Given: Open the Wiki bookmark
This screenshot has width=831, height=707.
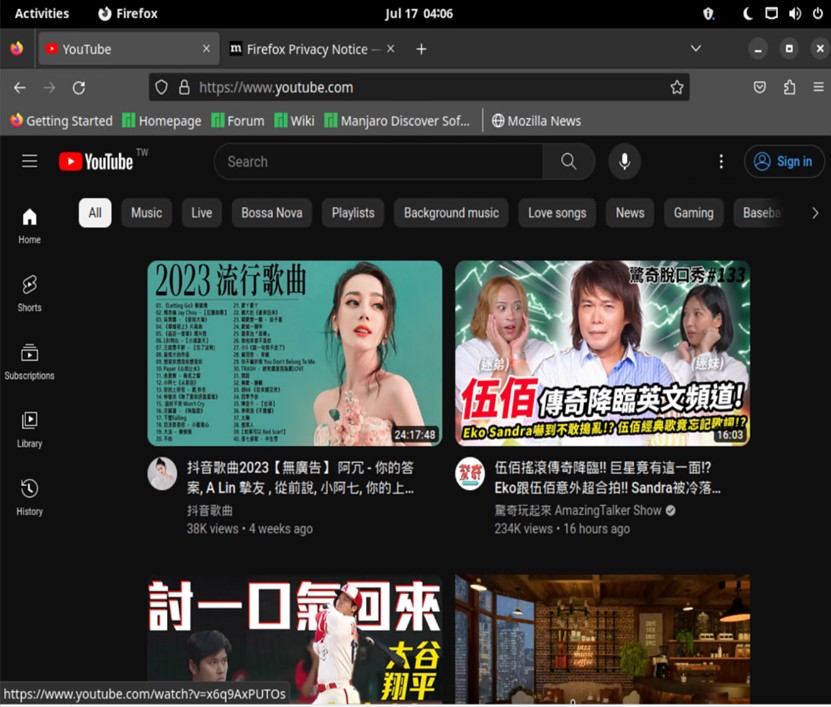Looking at the screenshot, I should [294, 121].
